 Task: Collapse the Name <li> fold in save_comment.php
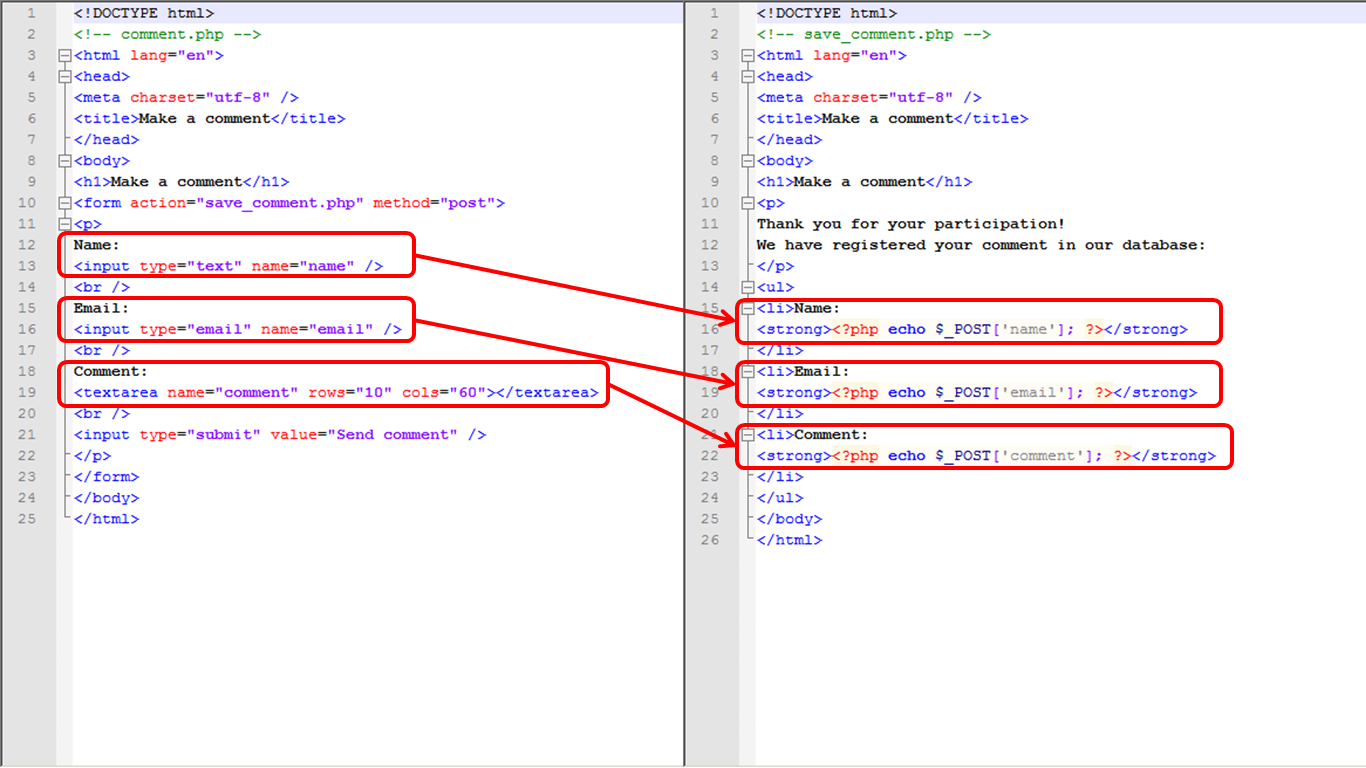[748, 308]
